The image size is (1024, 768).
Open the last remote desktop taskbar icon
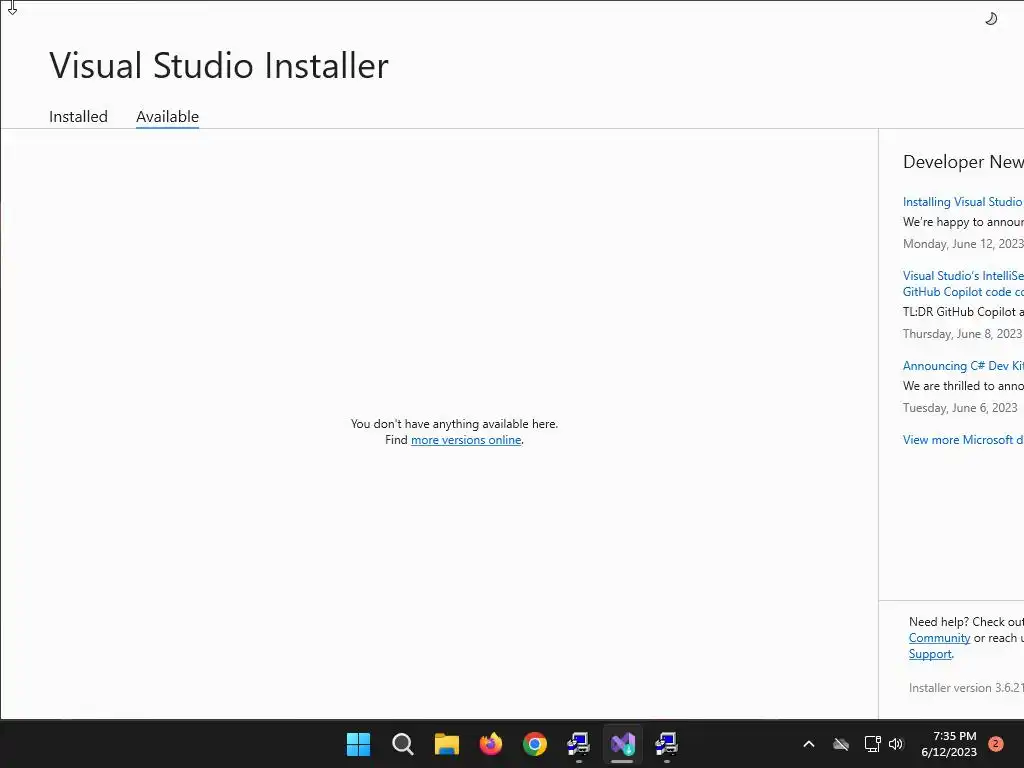(x=666, y=744)
